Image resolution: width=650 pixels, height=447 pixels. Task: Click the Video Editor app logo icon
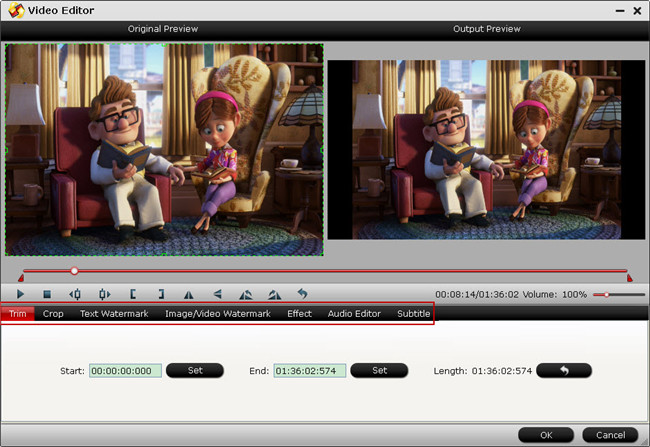(16, 10)
